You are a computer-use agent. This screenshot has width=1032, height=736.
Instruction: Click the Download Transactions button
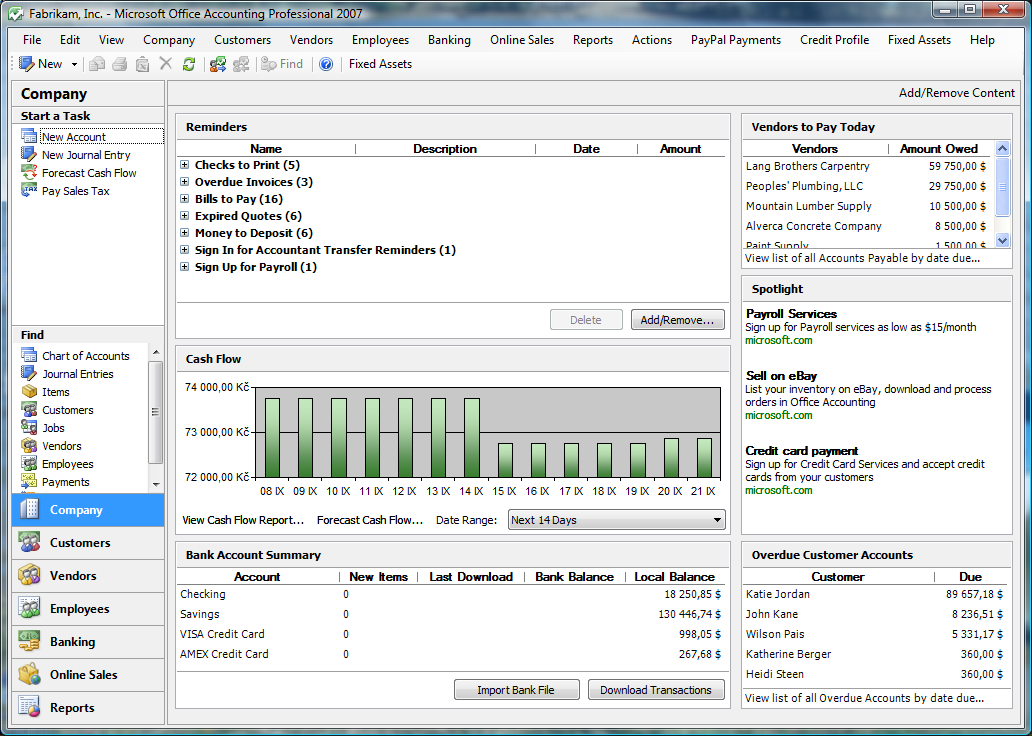point(656,690)
